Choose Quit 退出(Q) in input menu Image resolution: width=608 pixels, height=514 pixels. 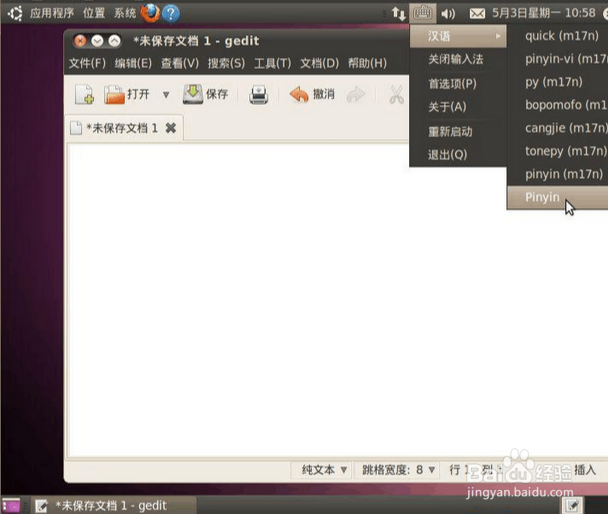click(x=458, y=155)
